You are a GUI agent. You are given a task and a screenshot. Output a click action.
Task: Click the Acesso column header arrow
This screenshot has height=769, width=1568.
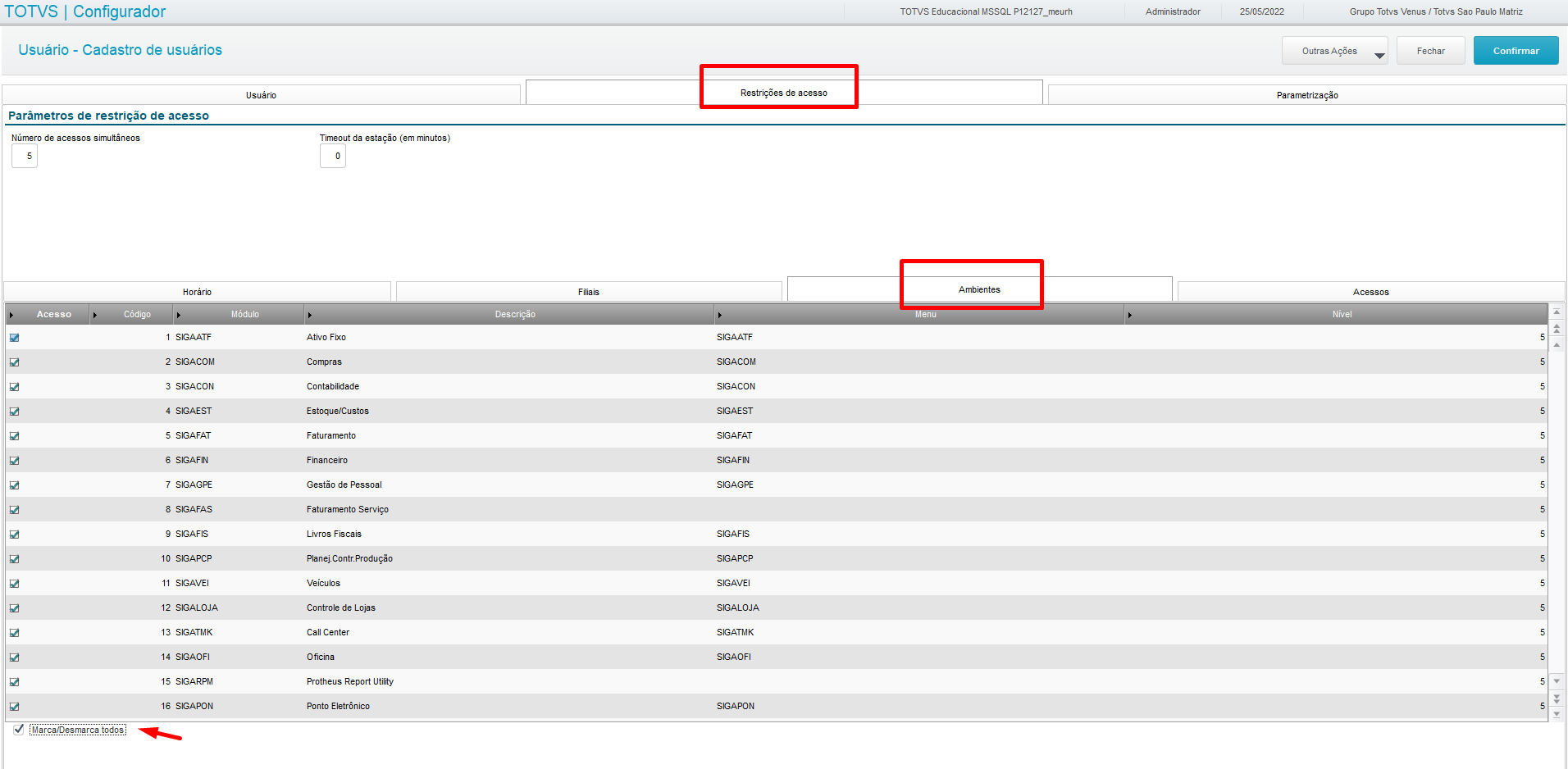pyautogui.click(x=11, y=315)
